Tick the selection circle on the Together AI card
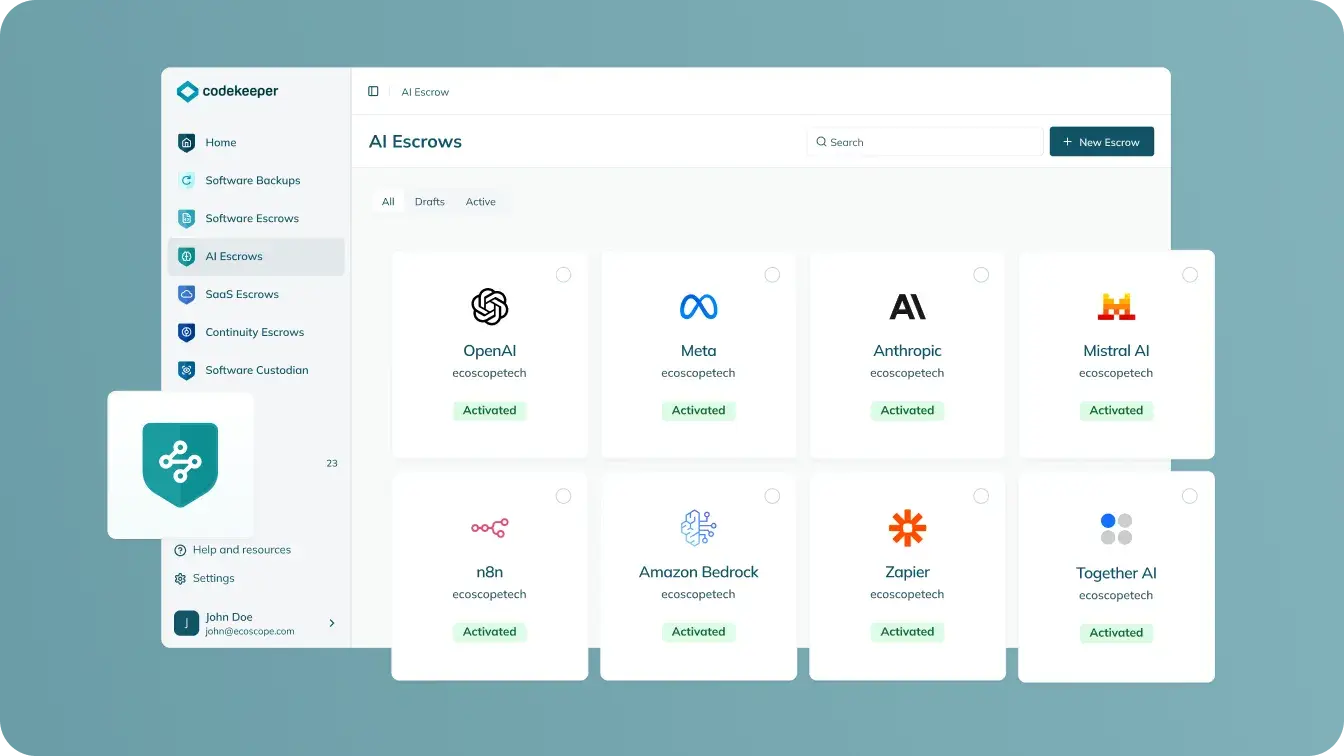Image resolution: width=1344 pixels, height=756 pixels. [1190, 496]
